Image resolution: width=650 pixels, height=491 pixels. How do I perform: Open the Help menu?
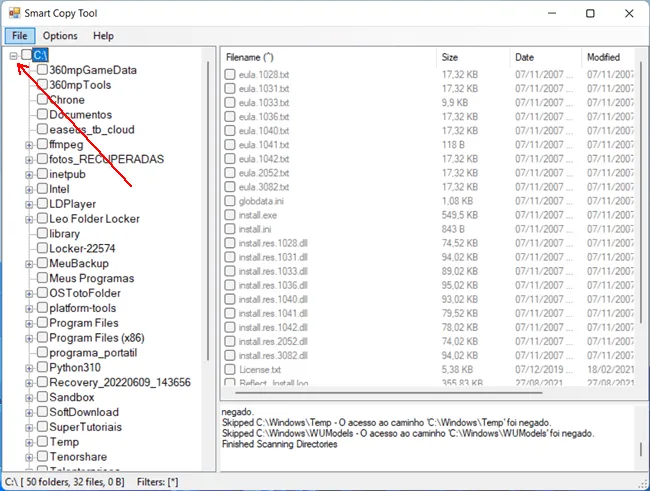pos(103,36)
